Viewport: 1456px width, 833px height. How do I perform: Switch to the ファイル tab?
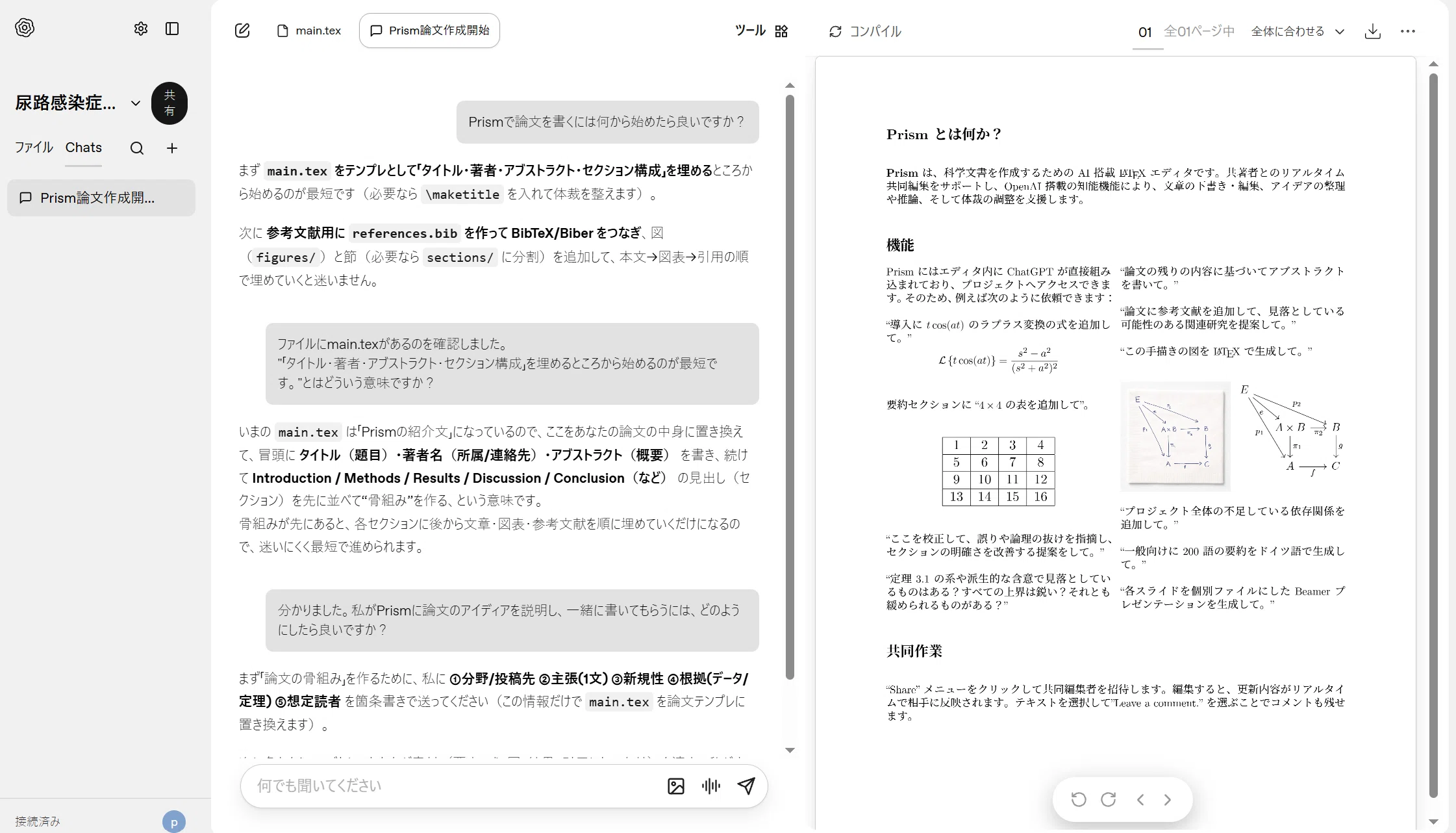34,147
